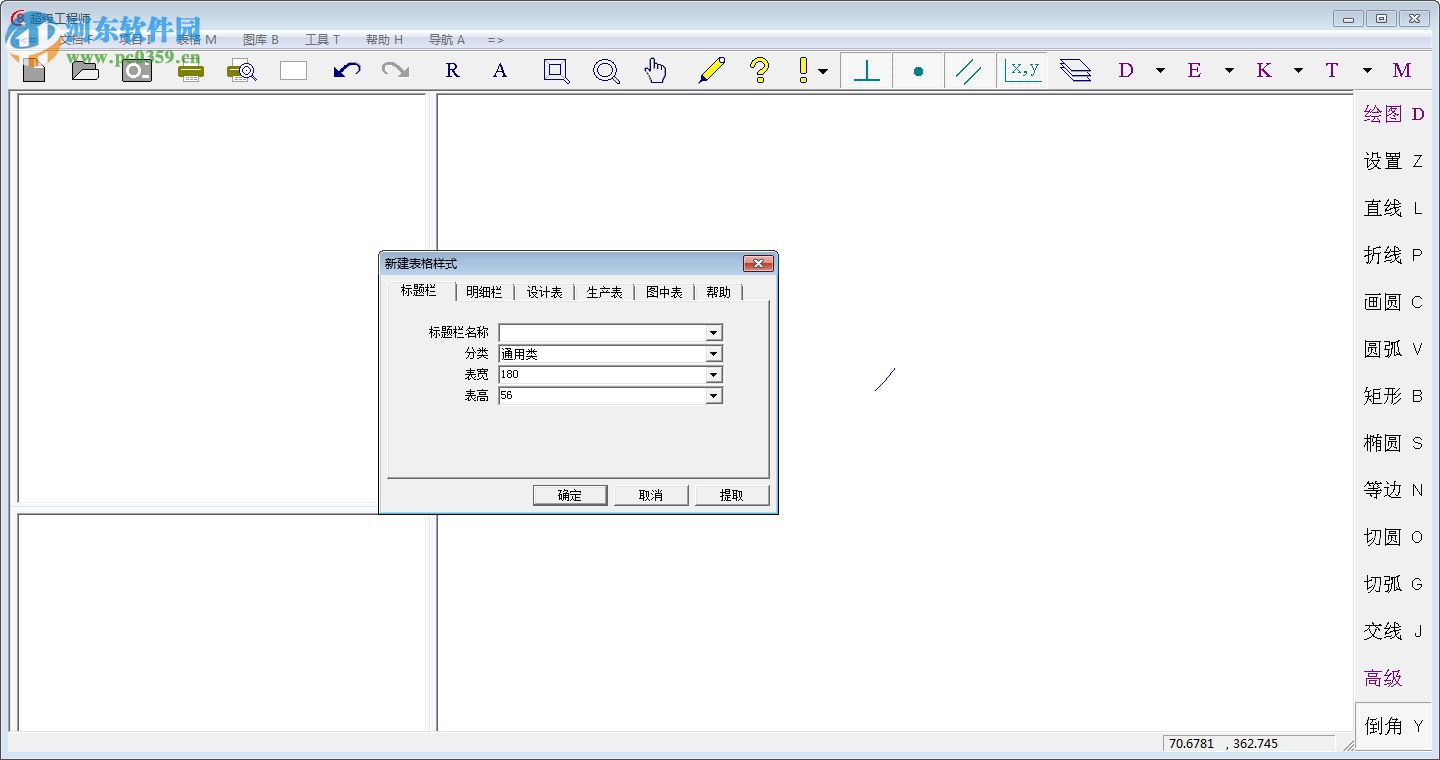1440x760 pixels.
Task: Switch to the 明细栏 tab
Action: 484,292
